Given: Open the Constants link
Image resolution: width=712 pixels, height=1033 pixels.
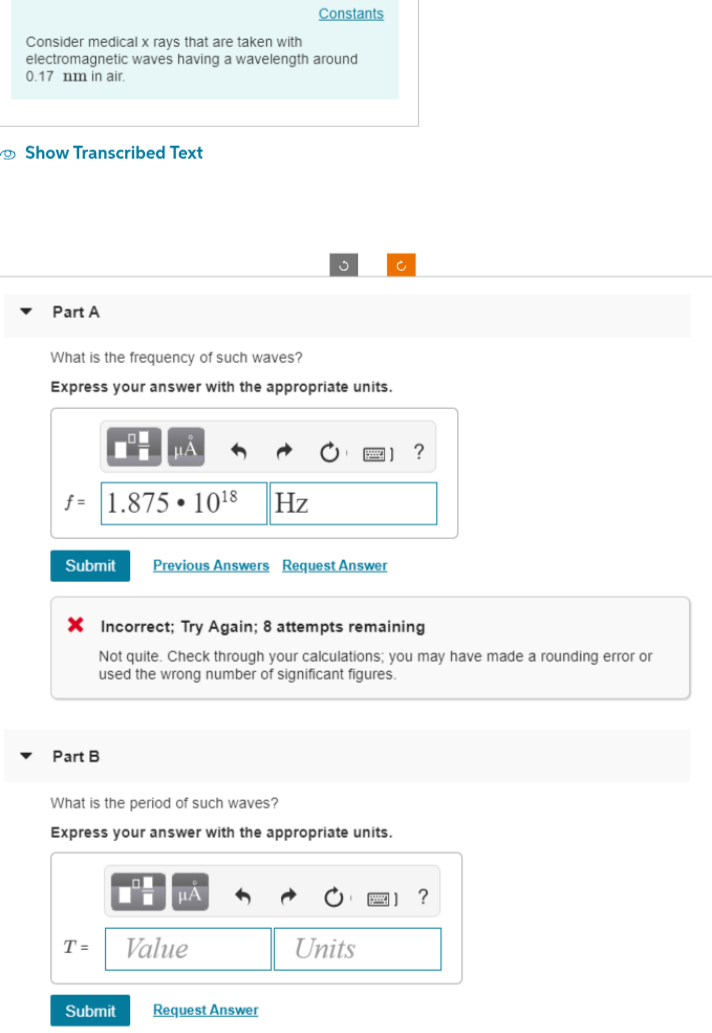Looking at the screenshot, I should [351, 14].
